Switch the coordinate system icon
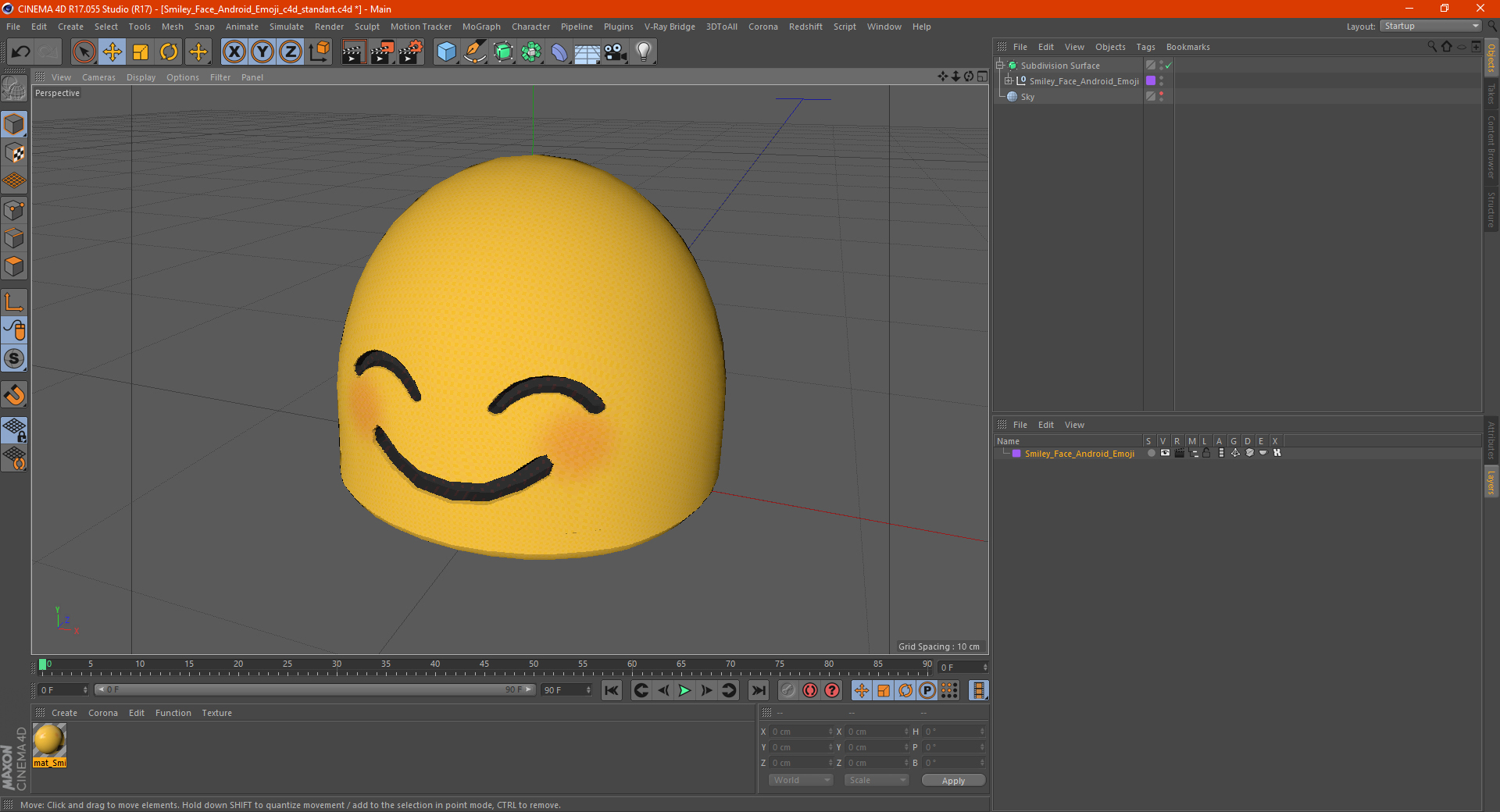 tap(320, 52)
